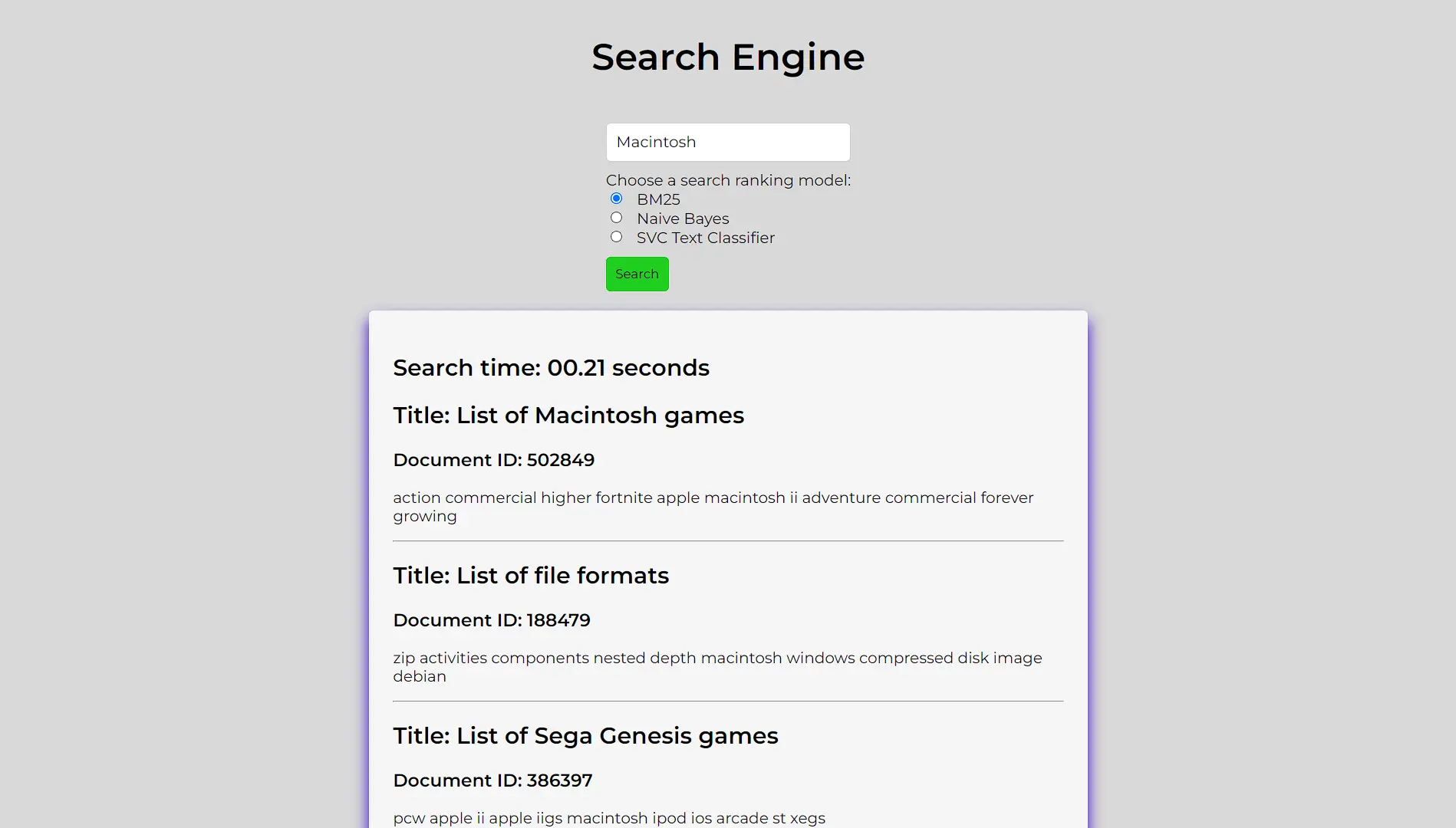Click the snippet starting 'action commercial higher'

713,507
